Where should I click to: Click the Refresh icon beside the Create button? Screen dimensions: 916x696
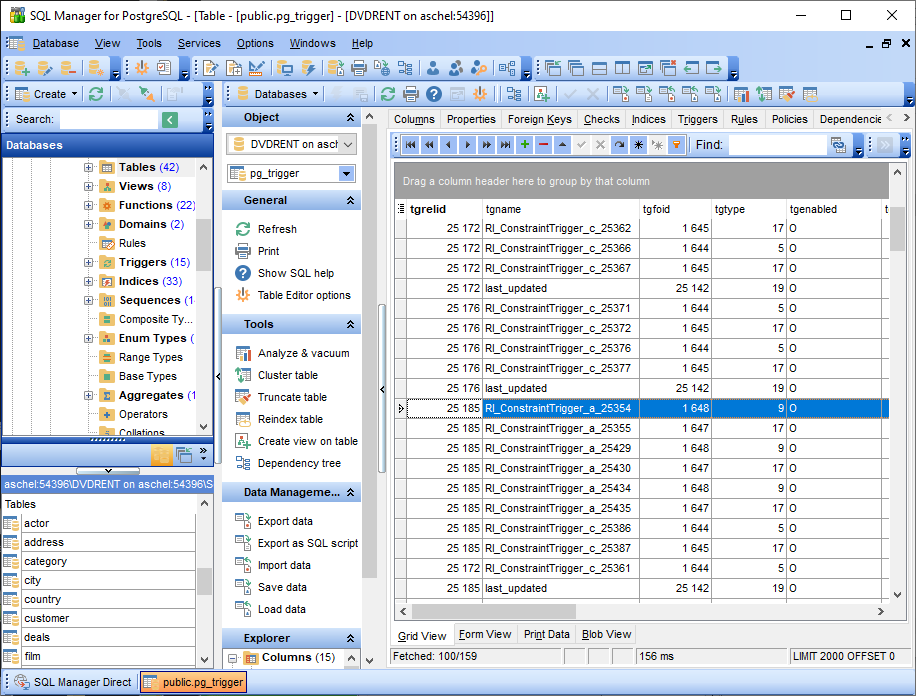[96, 94]
